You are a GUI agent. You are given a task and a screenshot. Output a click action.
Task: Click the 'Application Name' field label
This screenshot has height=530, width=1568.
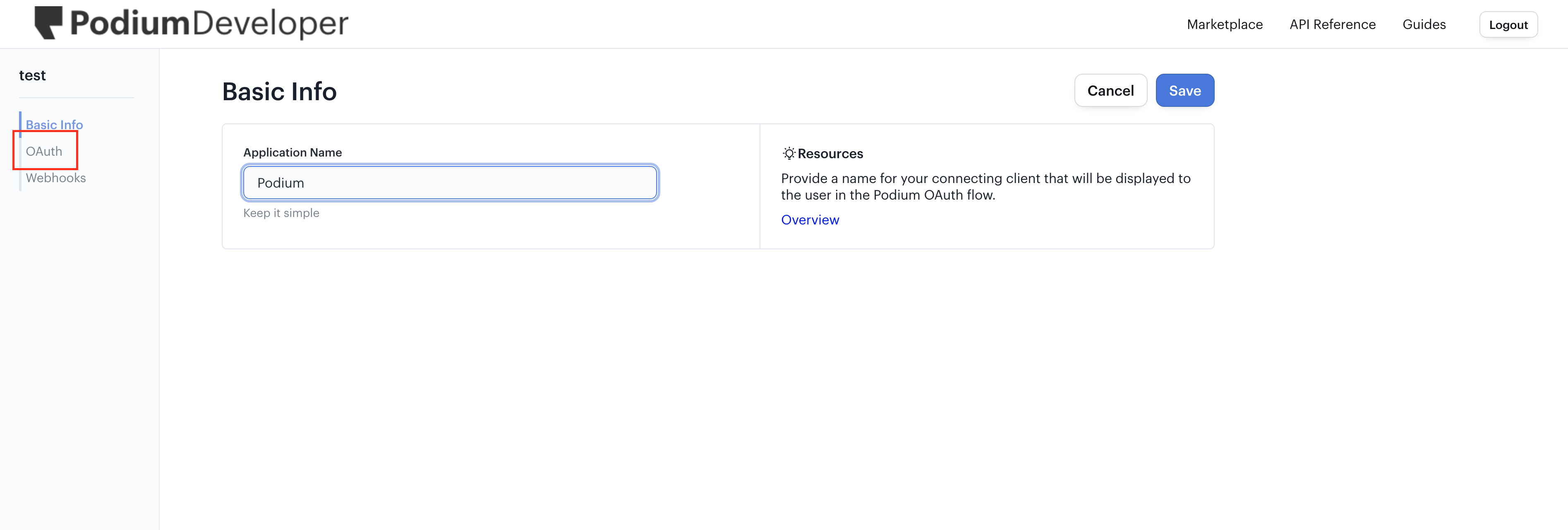[x=293, y=152]
